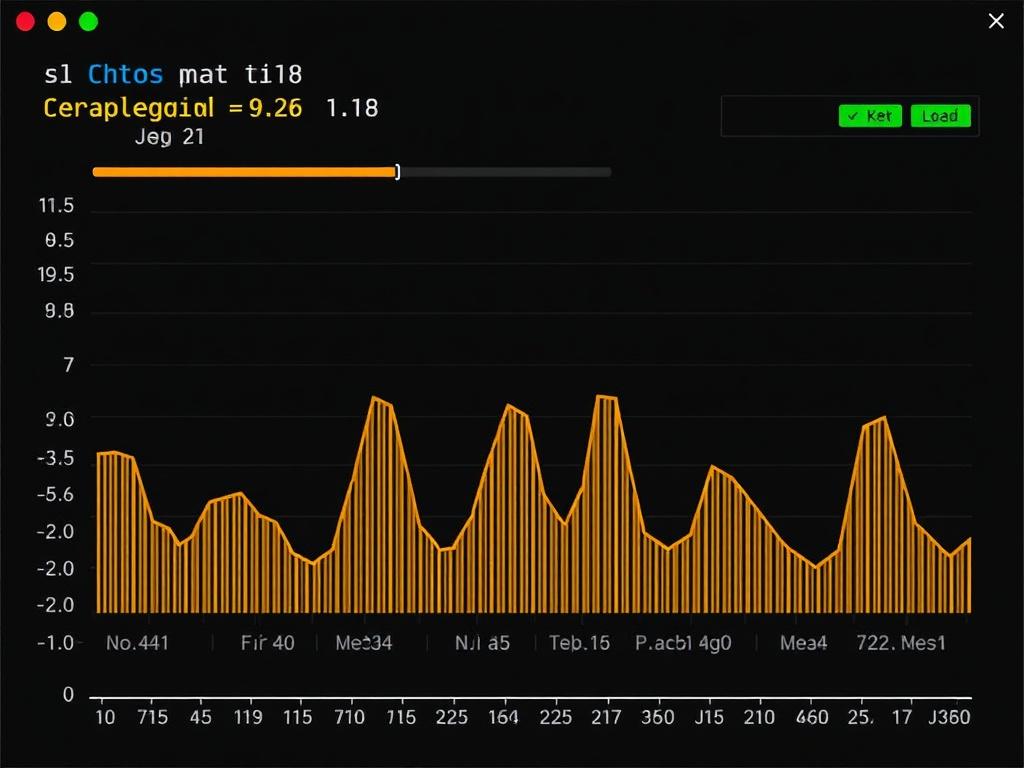Image resolution: width=1024 pixels, height=768 pixels.
Task: Click the 722. Mes1 axis label
Action: (x=900, y=643)
